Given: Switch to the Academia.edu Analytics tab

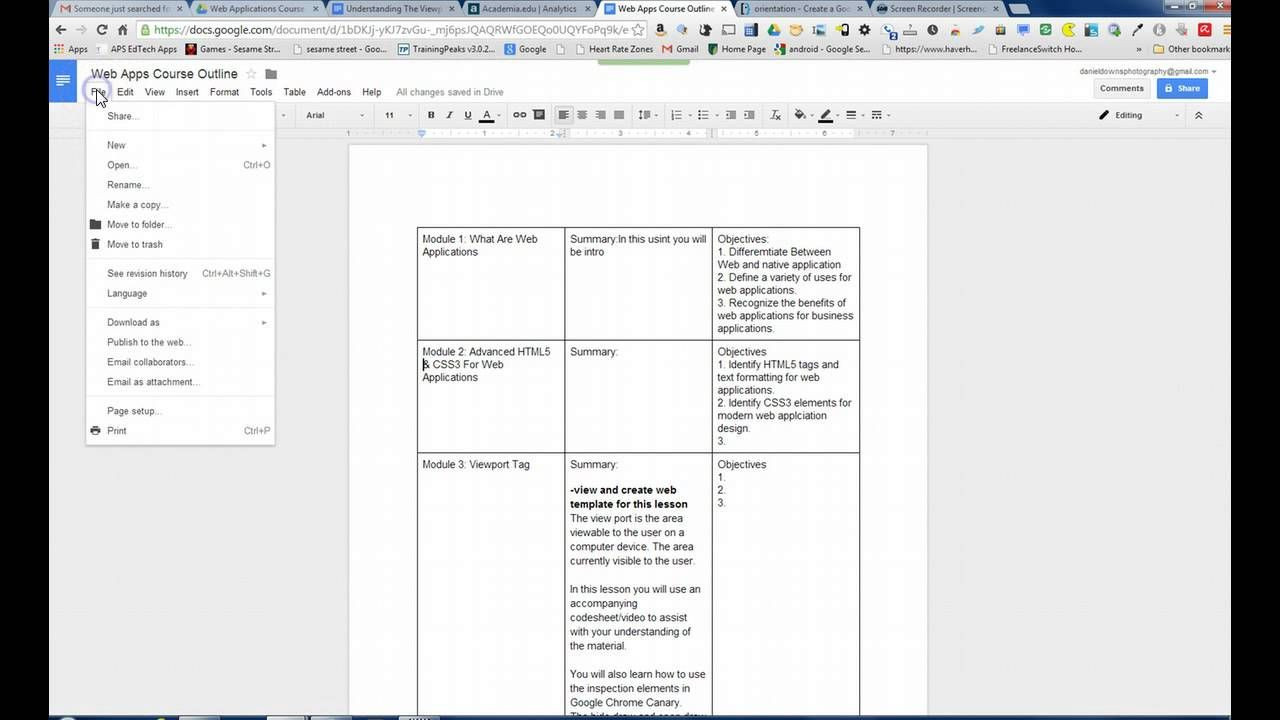Looking at the screenshot, I should pyautogui.click(x=529, y=9).
